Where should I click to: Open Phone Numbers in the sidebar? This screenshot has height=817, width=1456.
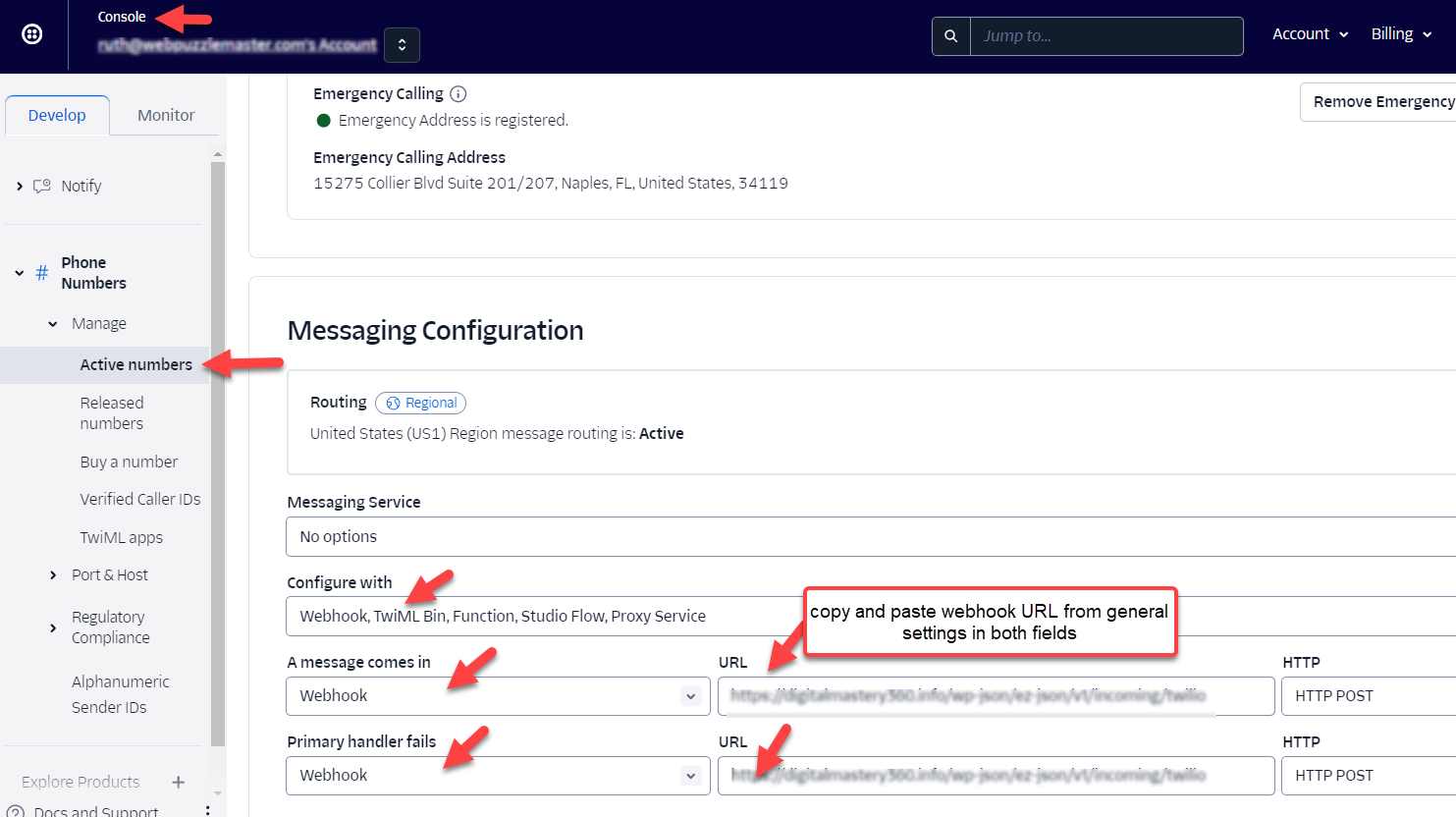(93, 273)
